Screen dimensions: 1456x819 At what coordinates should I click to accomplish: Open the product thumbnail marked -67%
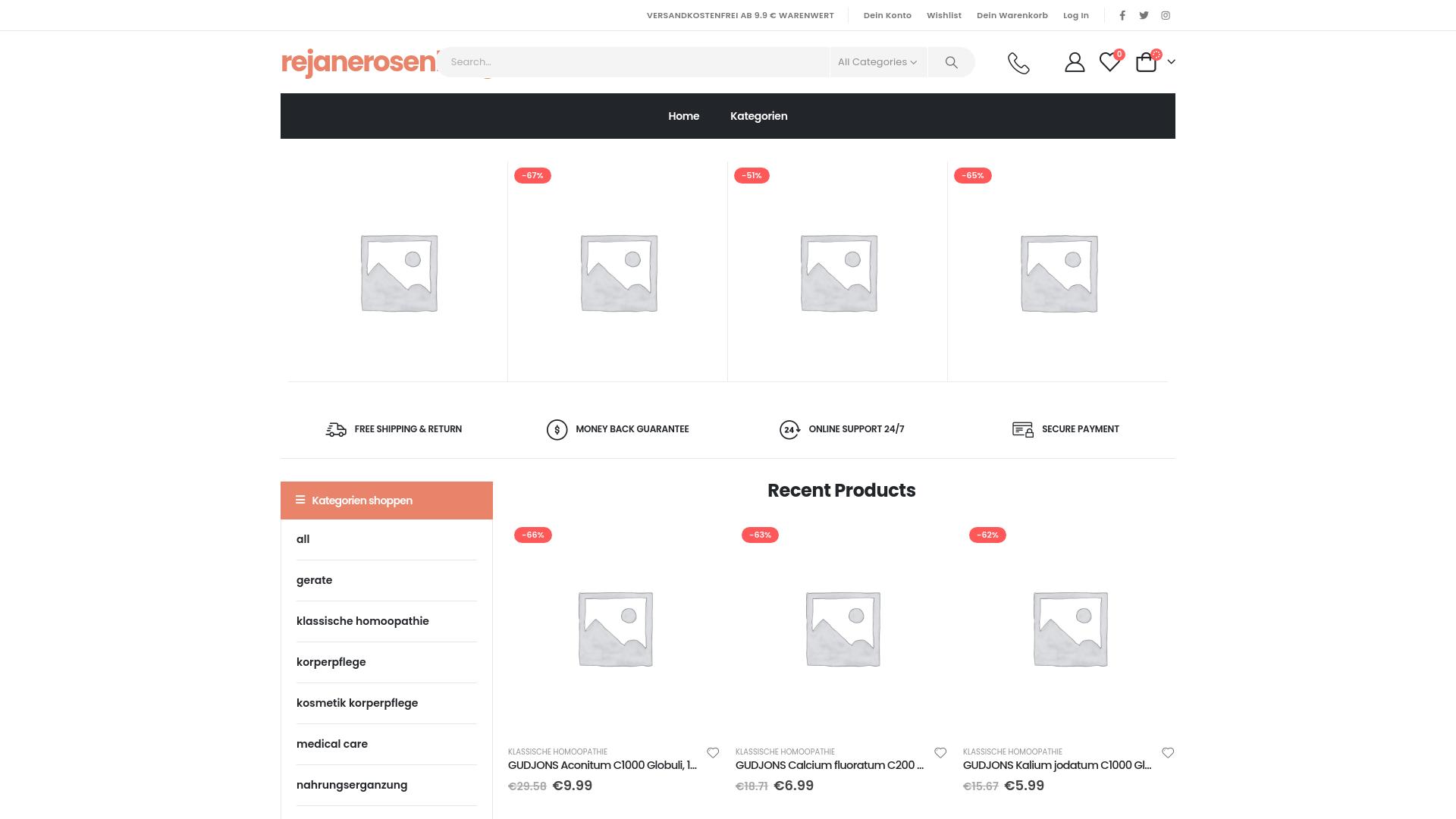[618, 273]
